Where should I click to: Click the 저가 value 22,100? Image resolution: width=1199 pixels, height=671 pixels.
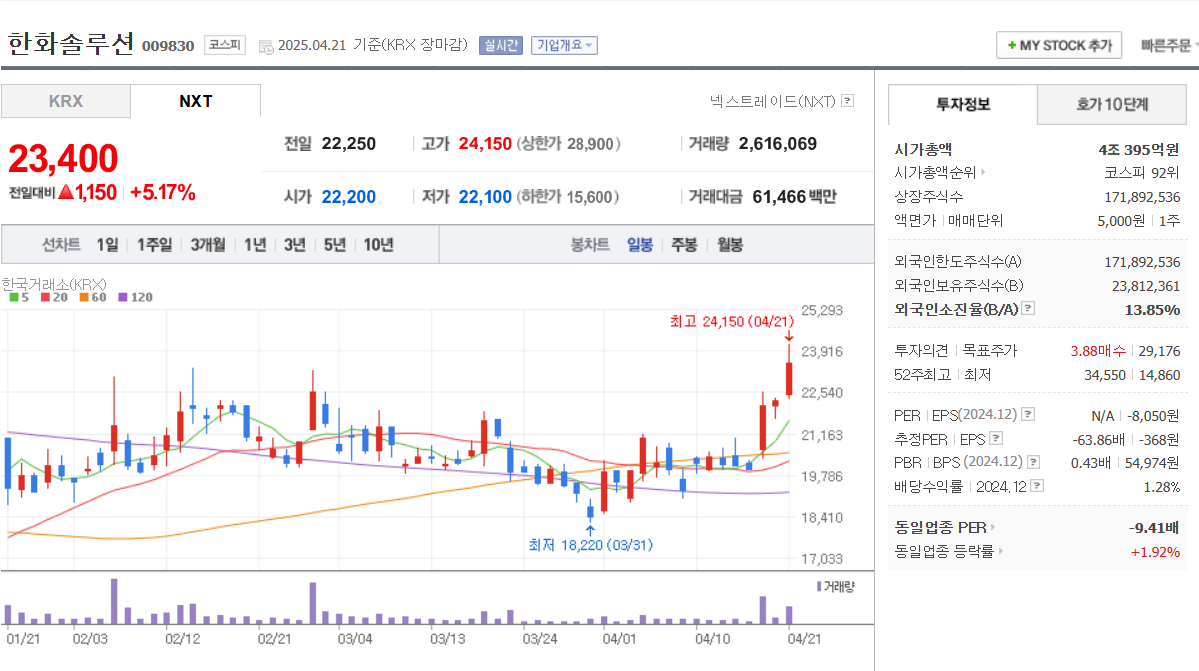485,196
